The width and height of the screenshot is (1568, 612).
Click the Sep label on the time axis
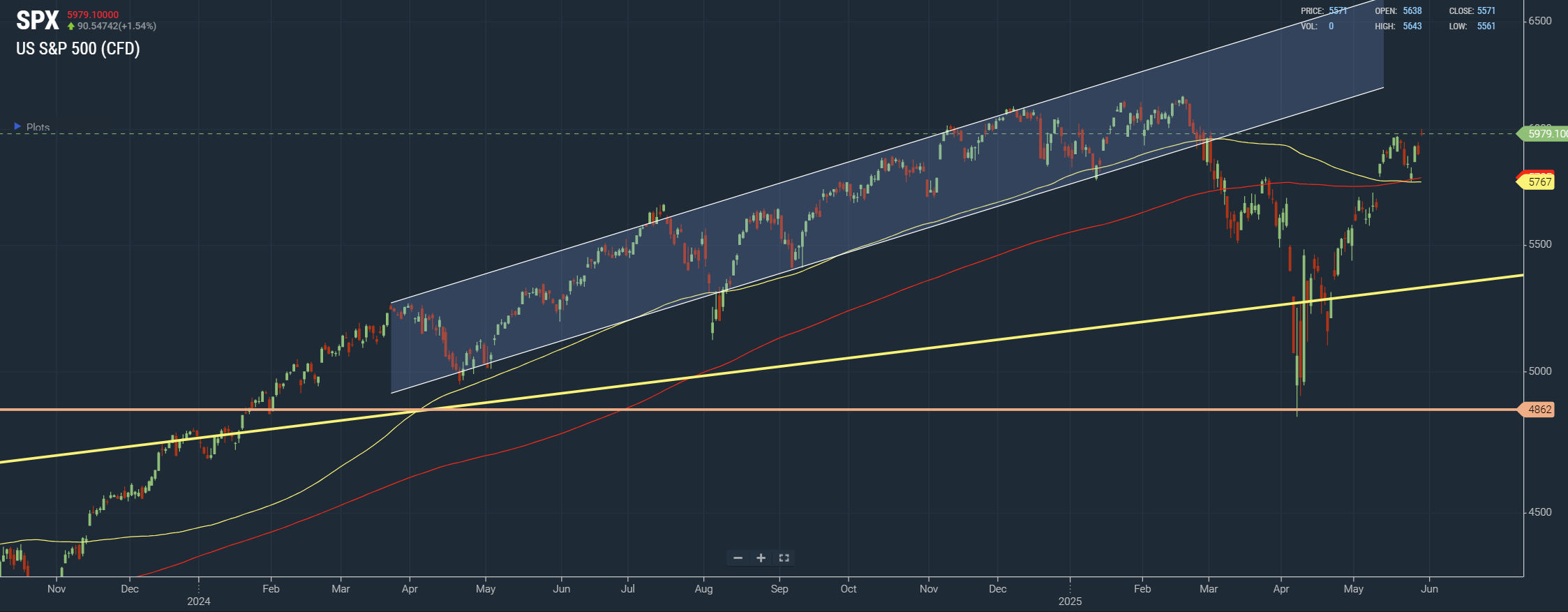(779, 589)
